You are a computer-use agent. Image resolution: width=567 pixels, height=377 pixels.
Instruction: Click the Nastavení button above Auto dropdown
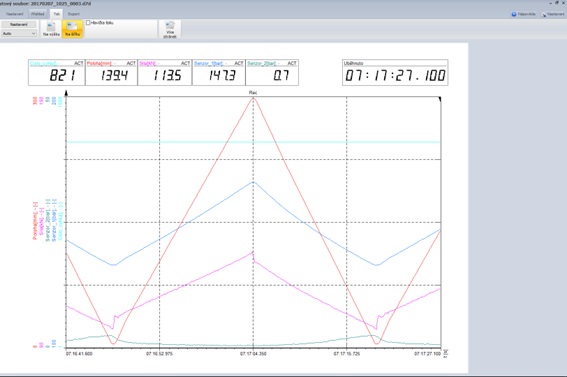point(19,25)
